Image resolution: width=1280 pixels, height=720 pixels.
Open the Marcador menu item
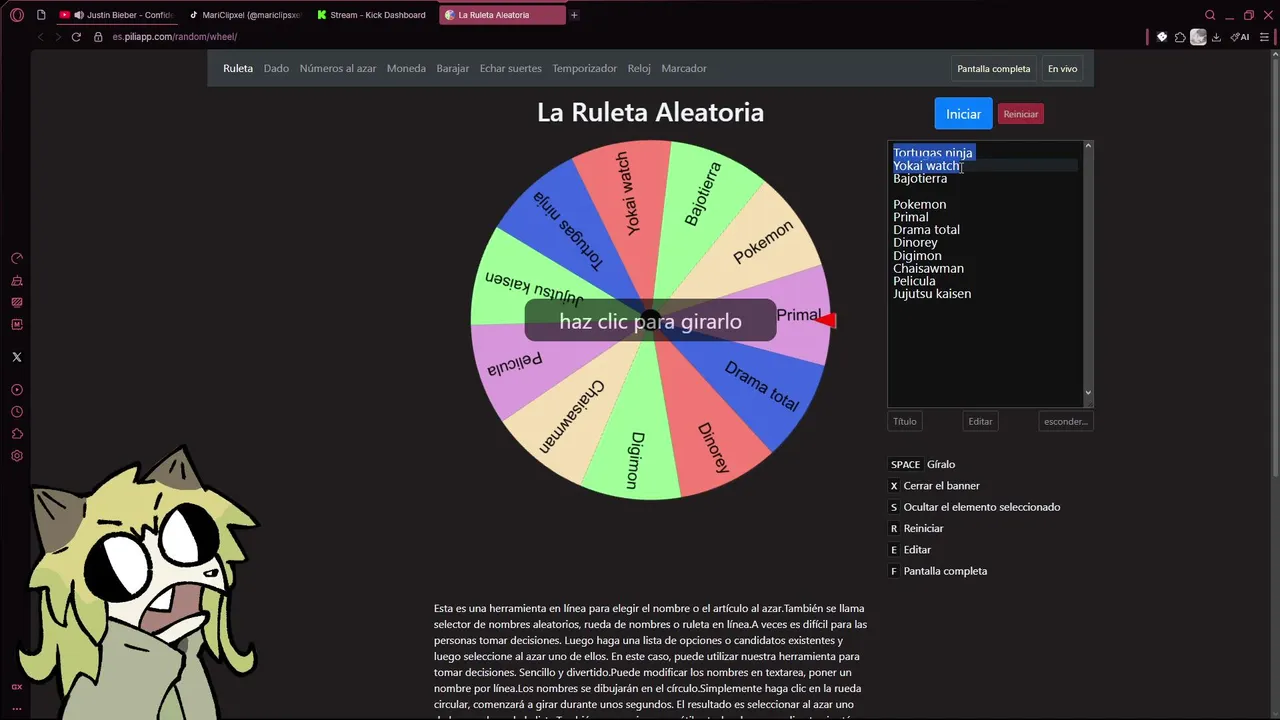684,69
